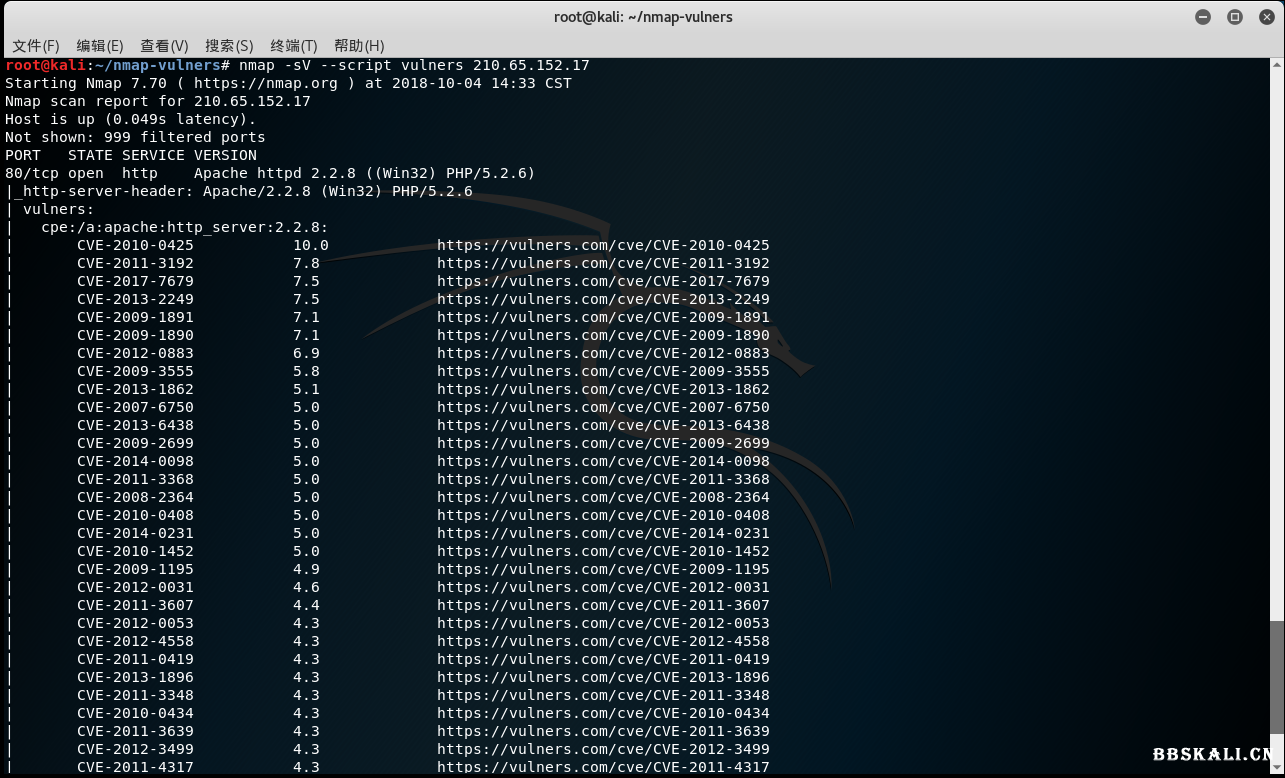
Task: Open the vulners link for CVE-2010-0425
Action: [x=603, y=246]
